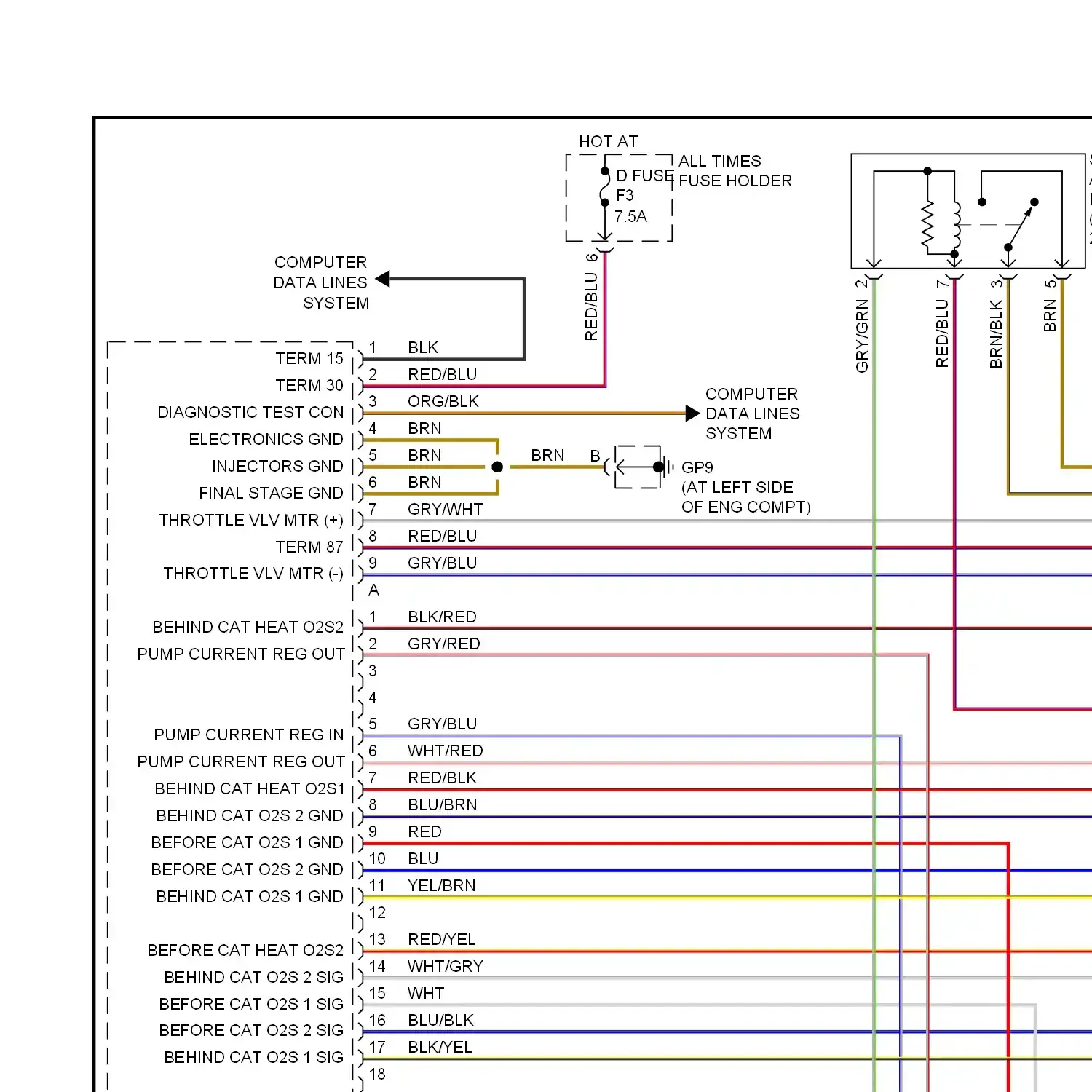Click the GRY/RED wire label
The height and width of the screenshot is (1092, 1092).
444,644
